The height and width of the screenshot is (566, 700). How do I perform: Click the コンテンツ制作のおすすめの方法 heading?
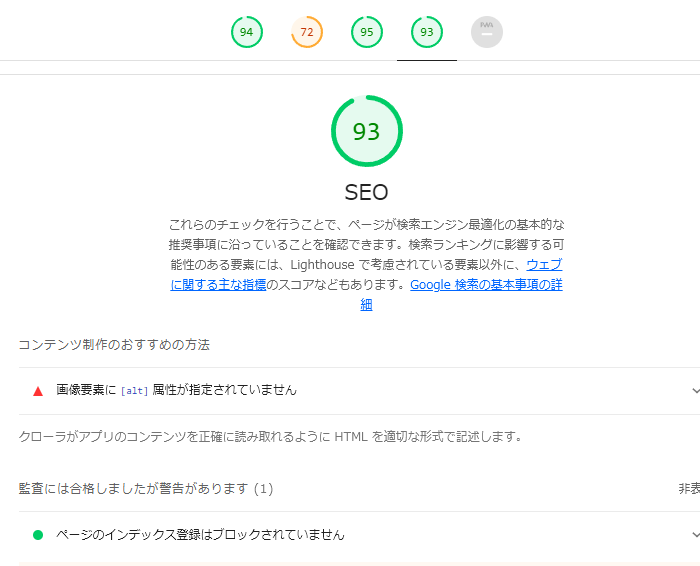click(114, 345)
